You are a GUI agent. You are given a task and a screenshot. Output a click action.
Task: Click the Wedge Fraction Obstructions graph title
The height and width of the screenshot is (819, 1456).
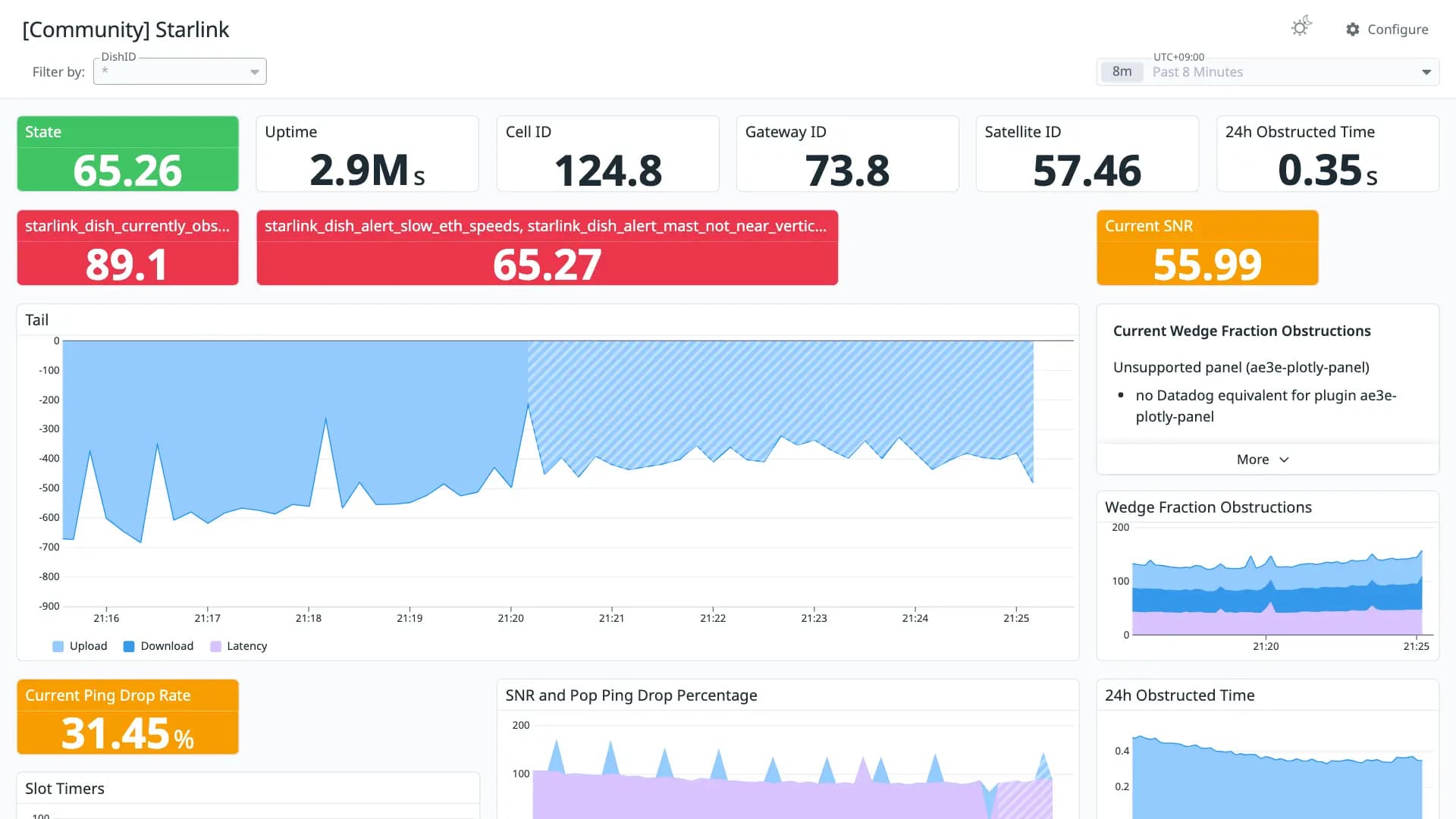point(1208,507)
